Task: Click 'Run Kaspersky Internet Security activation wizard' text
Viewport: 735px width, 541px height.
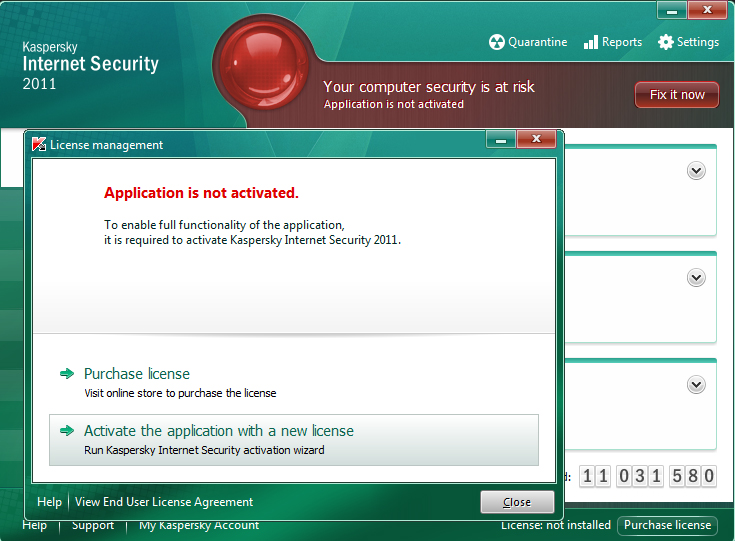Action: (x=204, y=450)
